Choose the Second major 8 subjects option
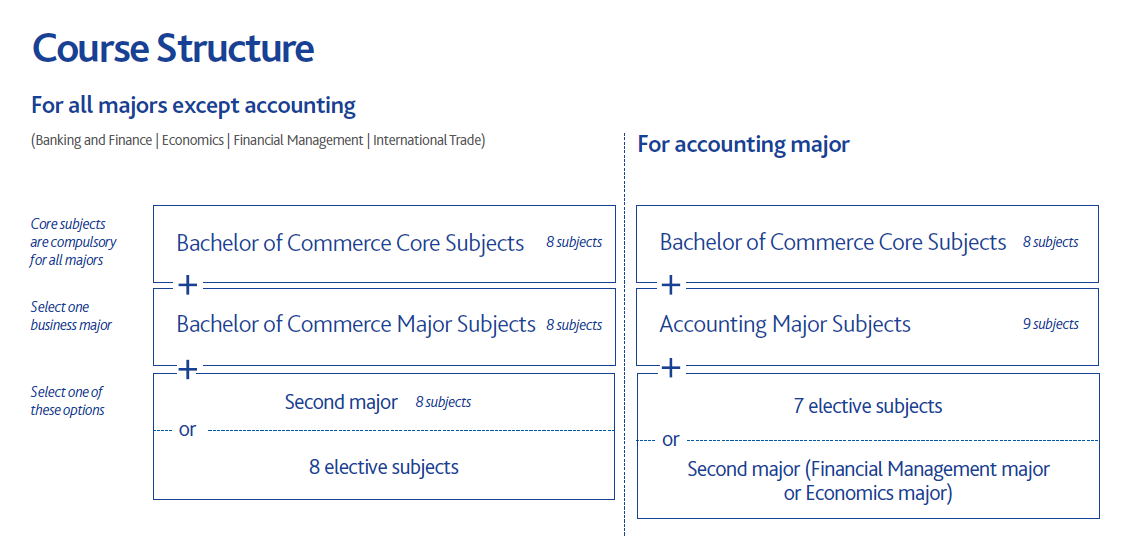Viewport: 1131px width, 546px height. pyautogui.click(x=377, y=402)
